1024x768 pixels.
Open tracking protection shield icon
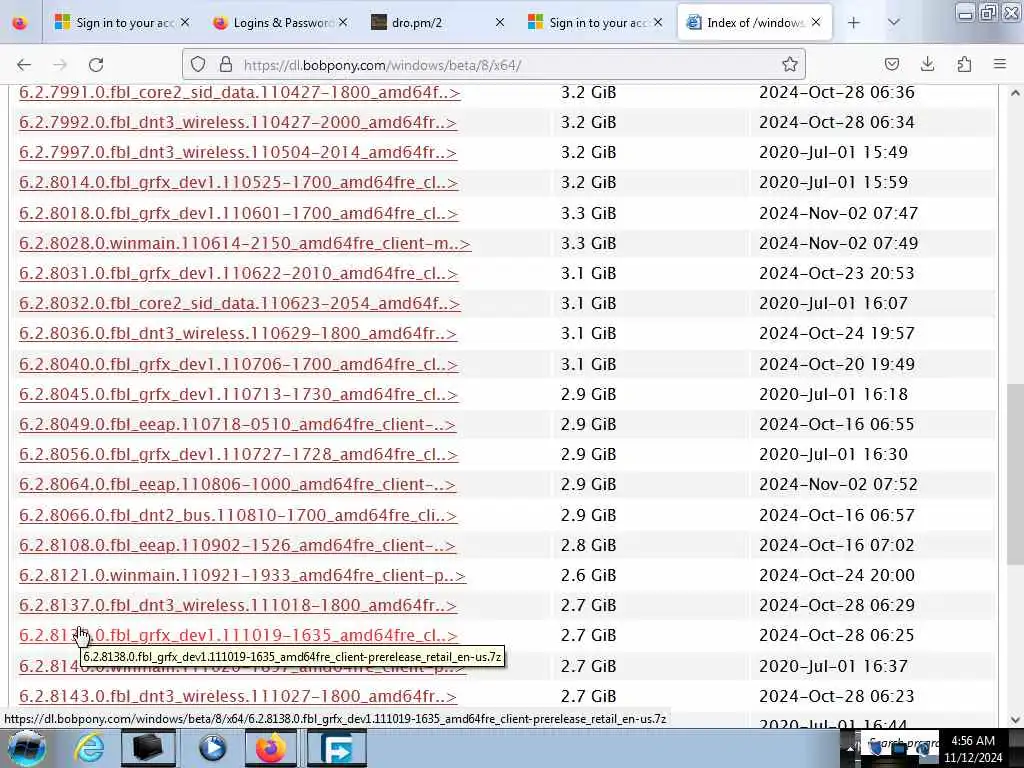198,65
